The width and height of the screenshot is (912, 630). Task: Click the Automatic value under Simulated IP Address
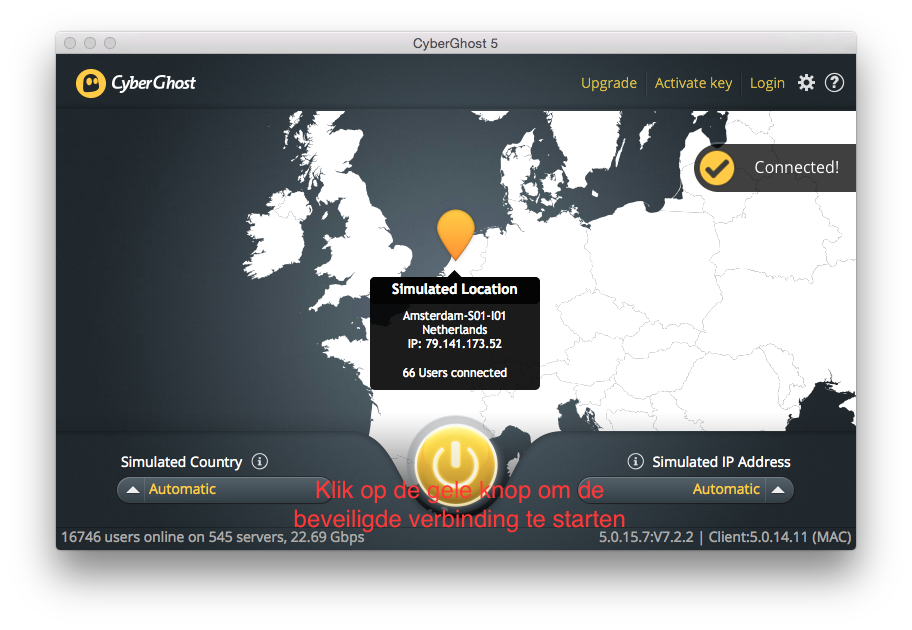[726, 490]
